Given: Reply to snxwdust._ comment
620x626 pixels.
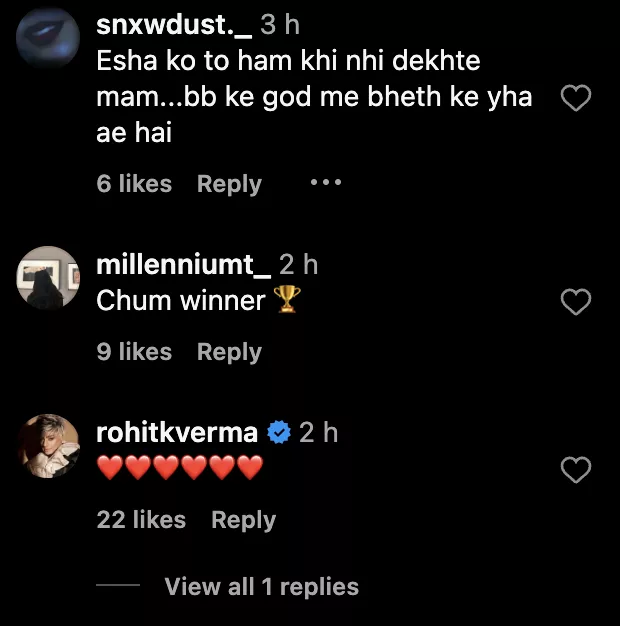Looking at the screenshot, I should [229, 184].
